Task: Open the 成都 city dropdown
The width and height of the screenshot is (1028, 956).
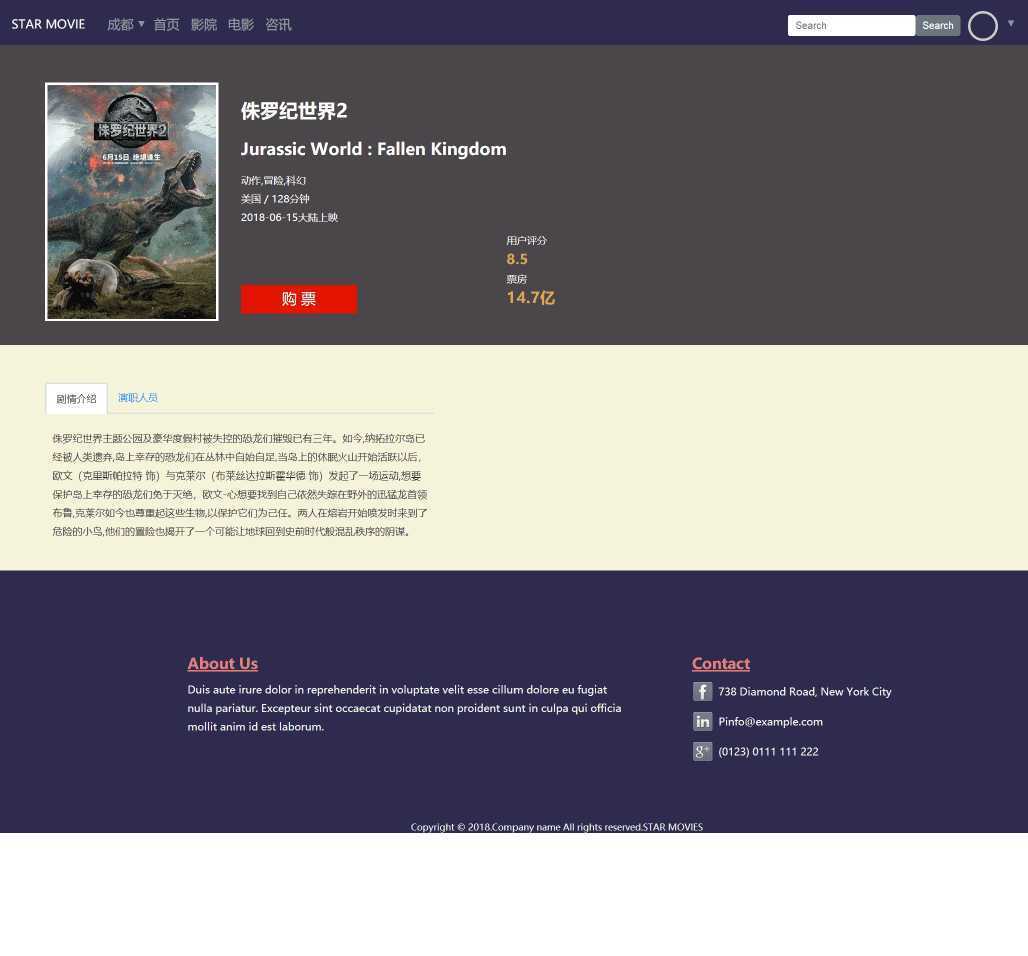Action: (x=125, y=24)
